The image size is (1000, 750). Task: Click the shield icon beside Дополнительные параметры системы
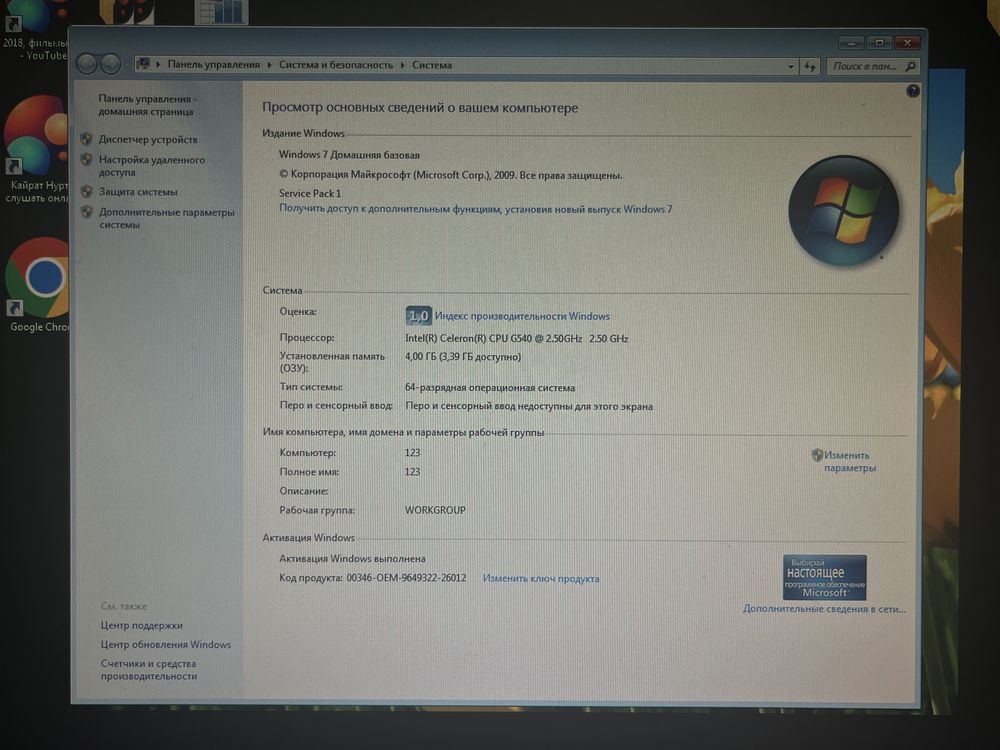point(87,212)
